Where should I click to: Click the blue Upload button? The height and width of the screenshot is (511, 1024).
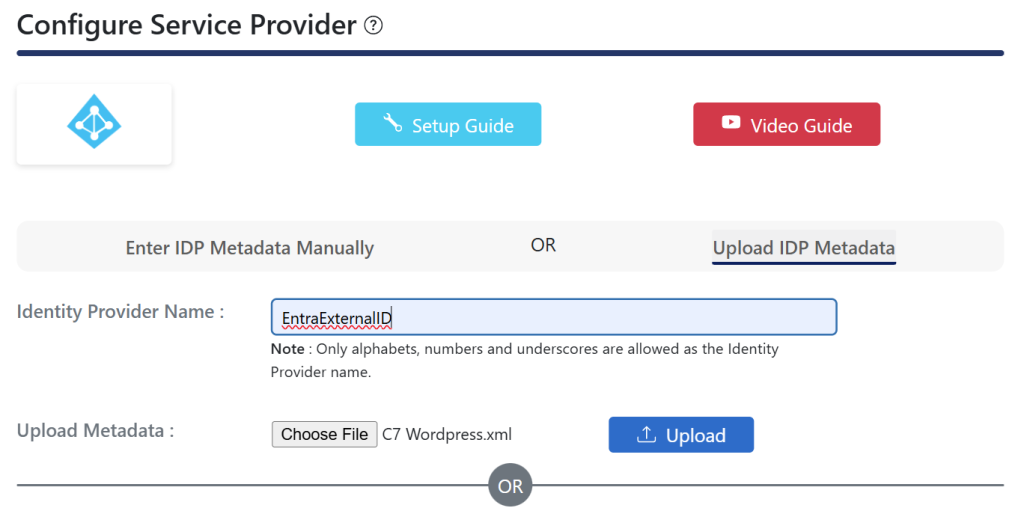[x=681, y=435]
